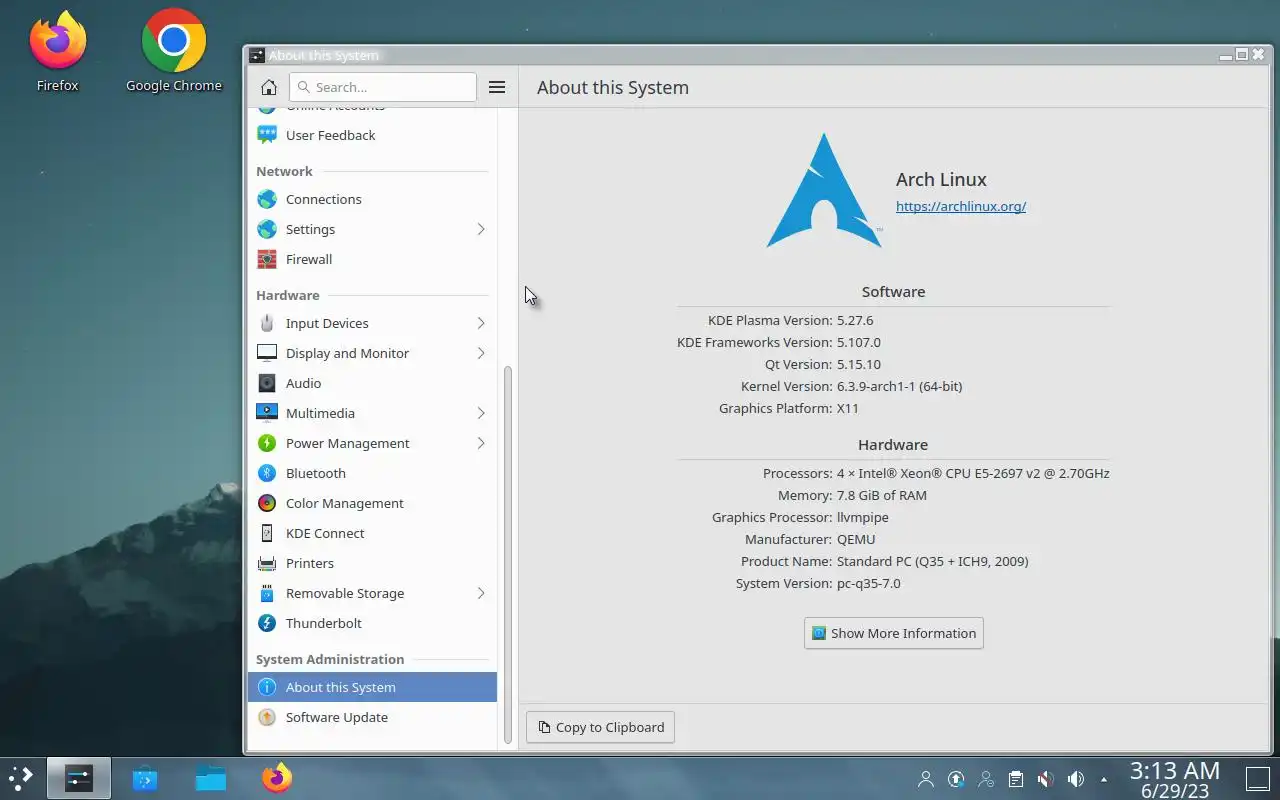Click the Audio speaker icon
Image resolution: width=1280 pixels, height=800 pixels.
(267, 383)
